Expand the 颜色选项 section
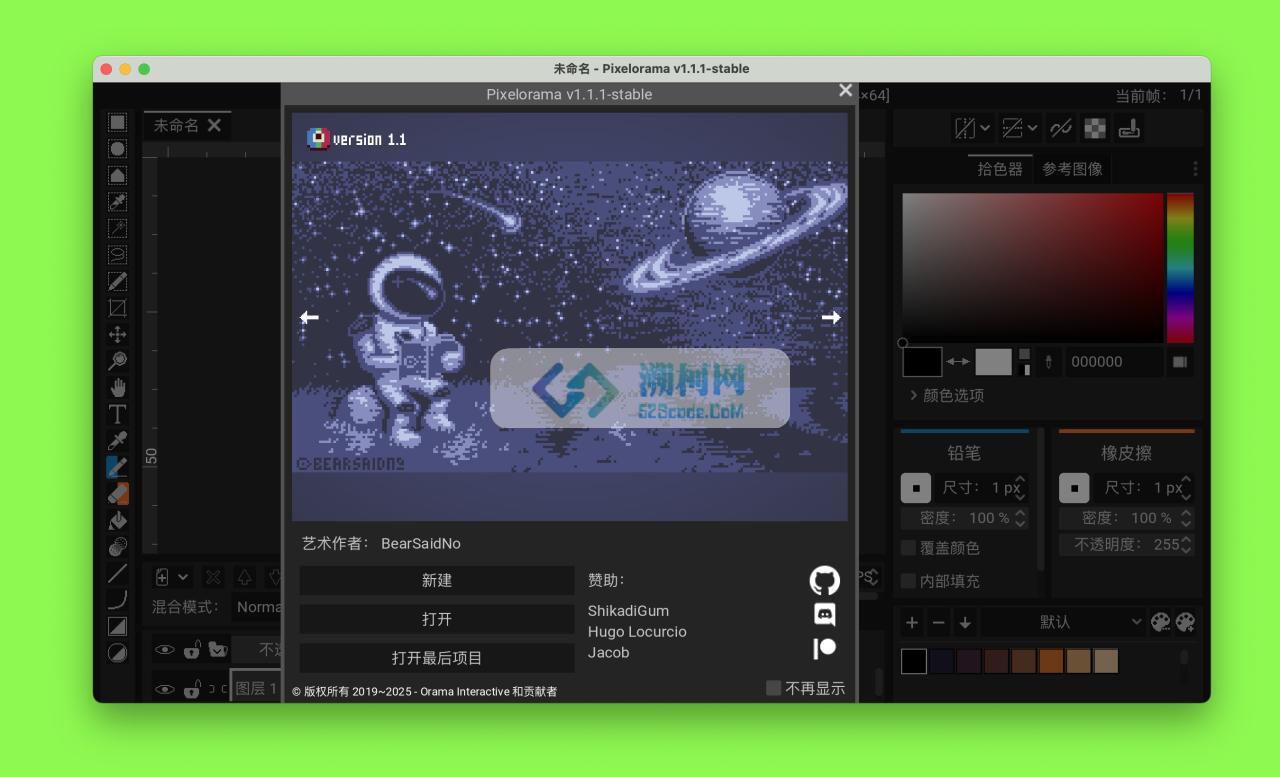 (x=946, y=395)
